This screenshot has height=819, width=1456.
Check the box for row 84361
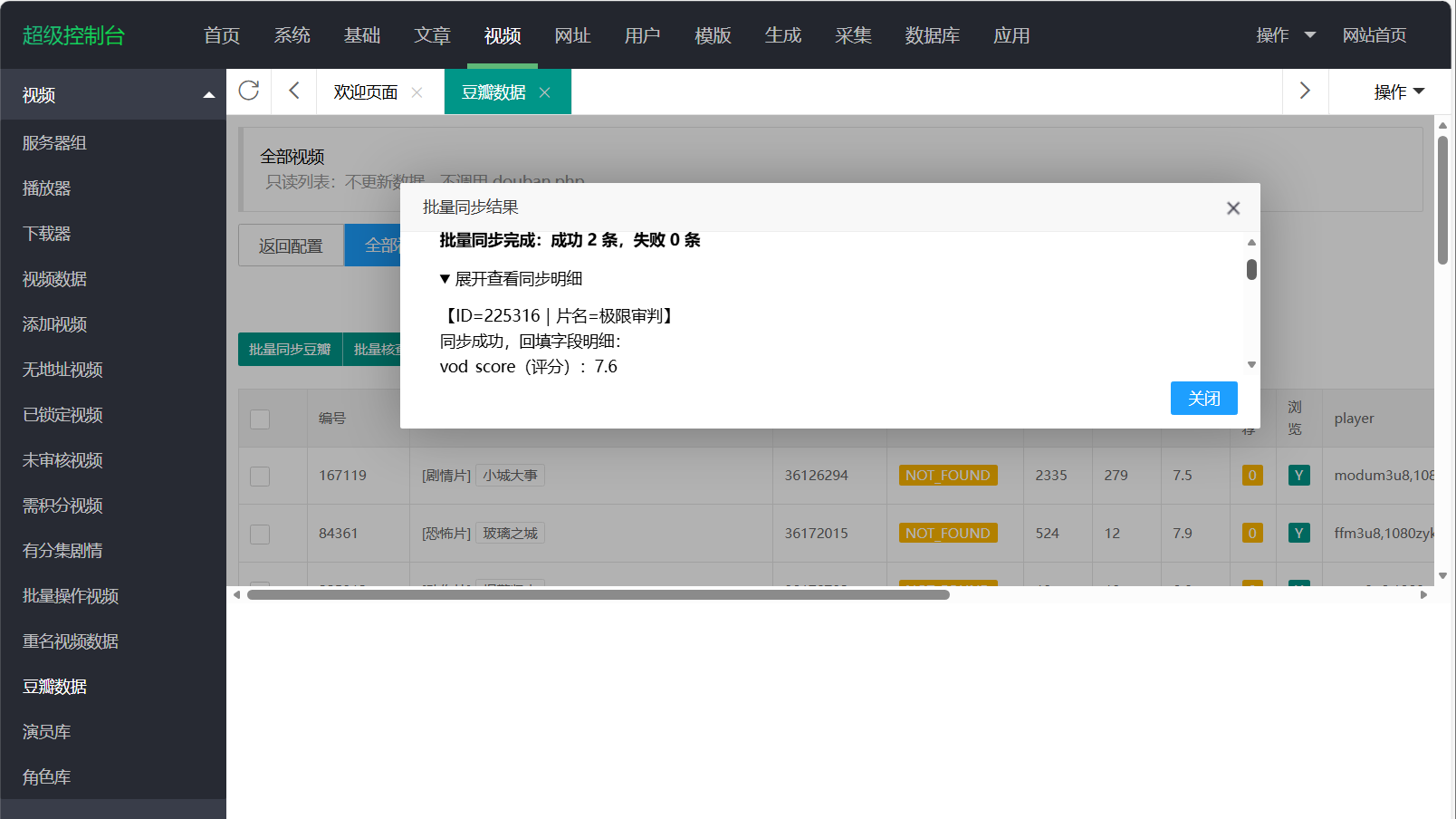(x=260, y=535)
